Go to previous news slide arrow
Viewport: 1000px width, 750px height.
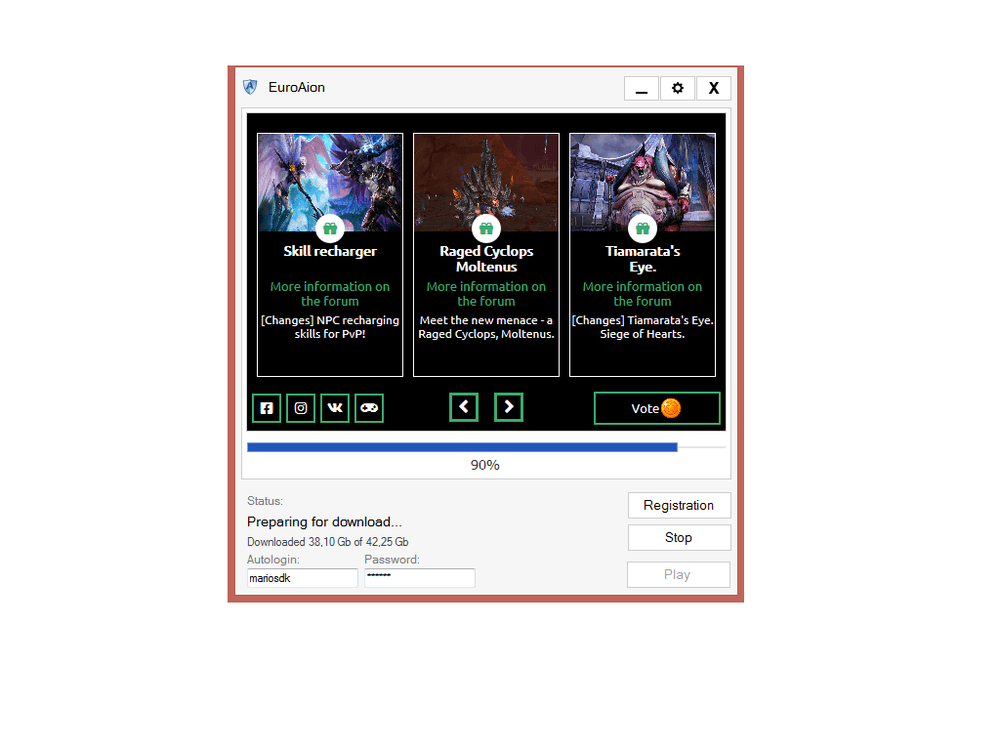464,406
